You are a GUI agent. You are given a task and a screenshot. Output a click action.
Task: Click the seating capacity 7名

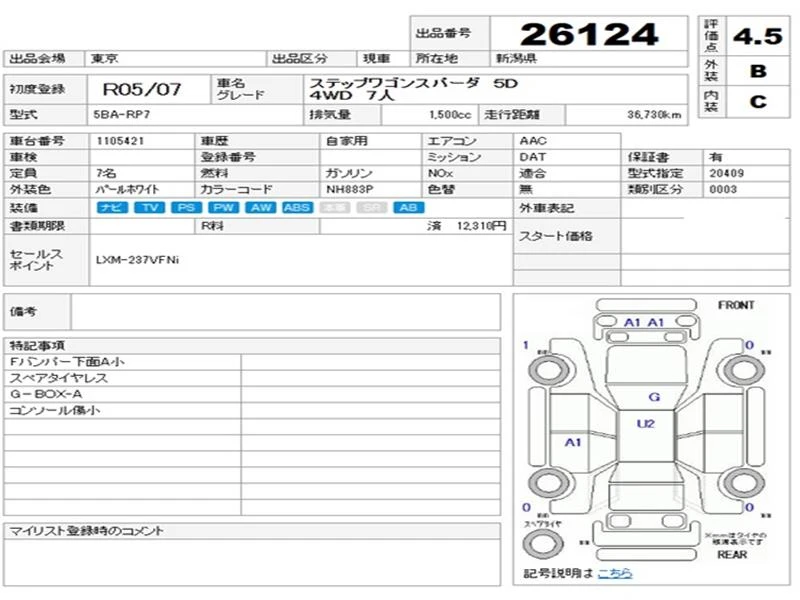pyautogui.click(x=106, y=173)
